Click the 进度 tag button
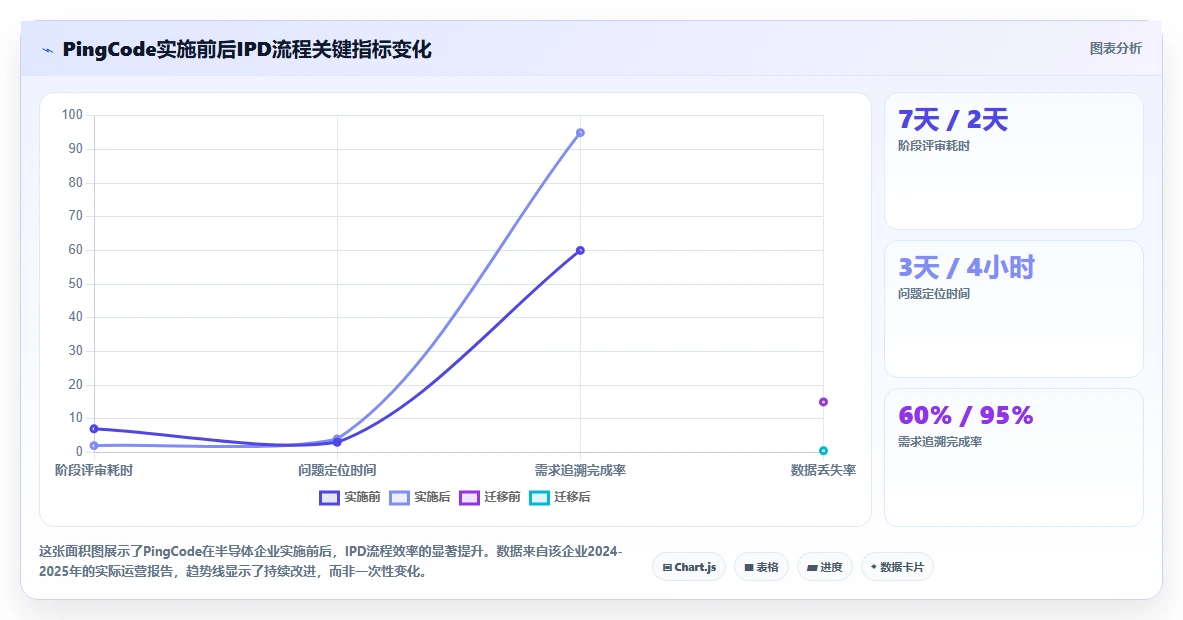 pos(825,567)
